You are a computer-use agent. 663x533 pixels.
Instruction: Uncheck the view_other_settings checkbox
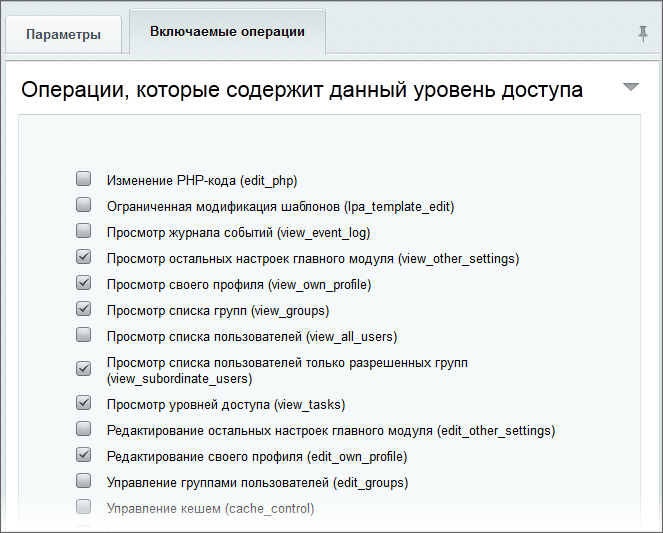(84, 258)
